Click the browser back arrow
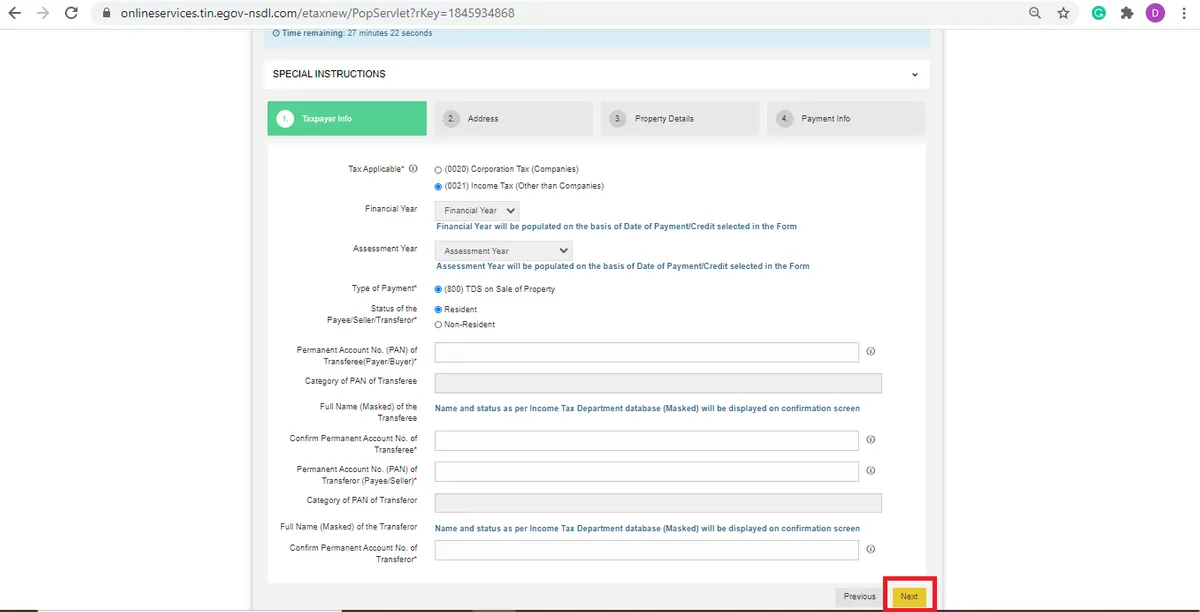 (14, 14)
